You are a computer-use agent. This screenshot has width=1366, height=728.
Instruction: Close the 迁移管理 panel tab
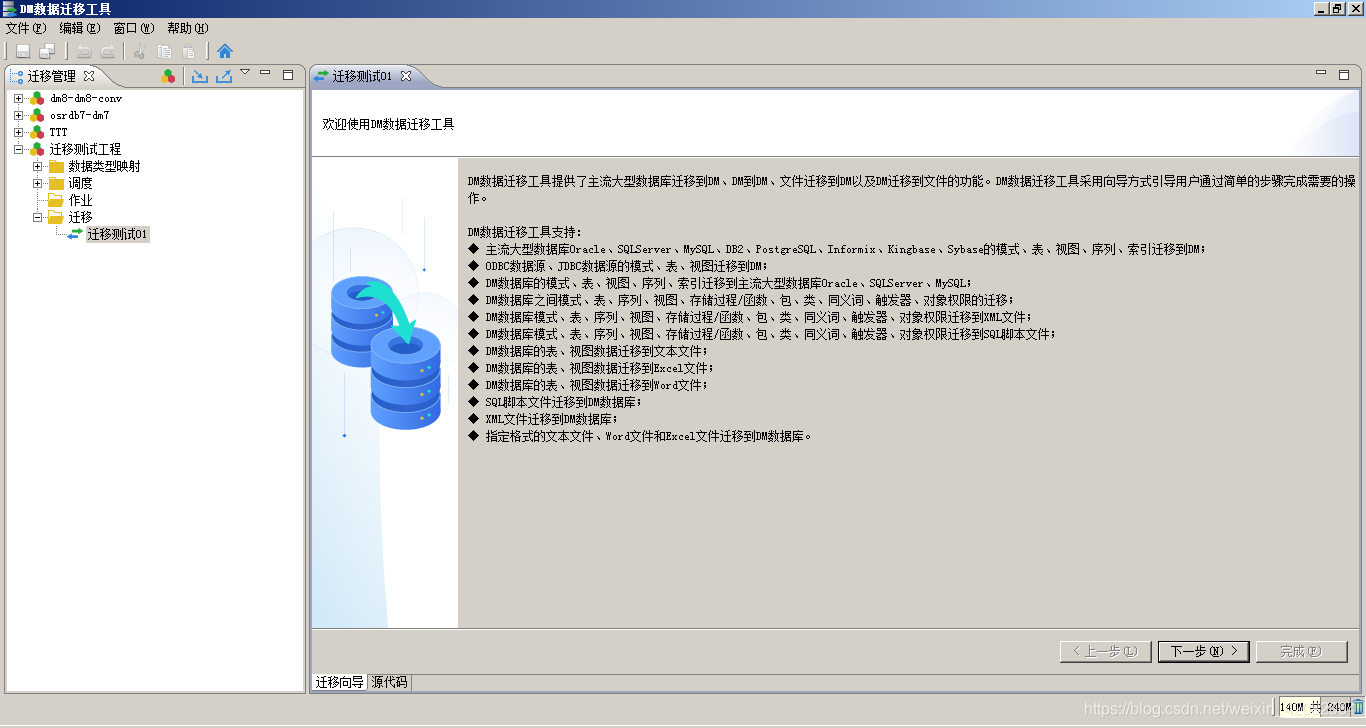[x=88, y=76]
